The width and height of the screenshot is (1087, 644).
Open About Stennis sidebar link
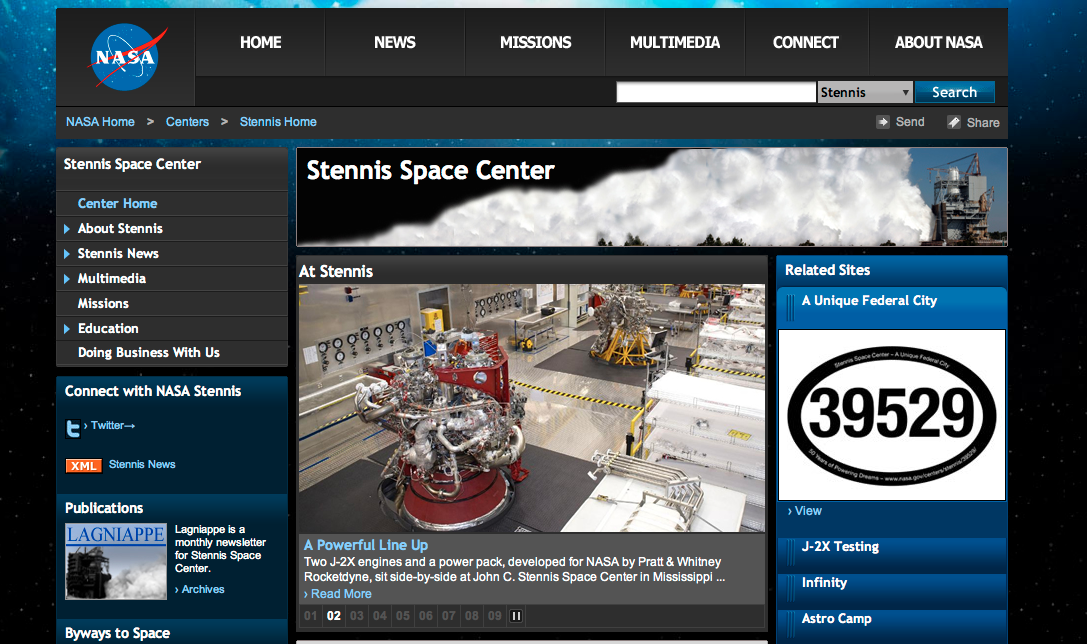point(120,229)
